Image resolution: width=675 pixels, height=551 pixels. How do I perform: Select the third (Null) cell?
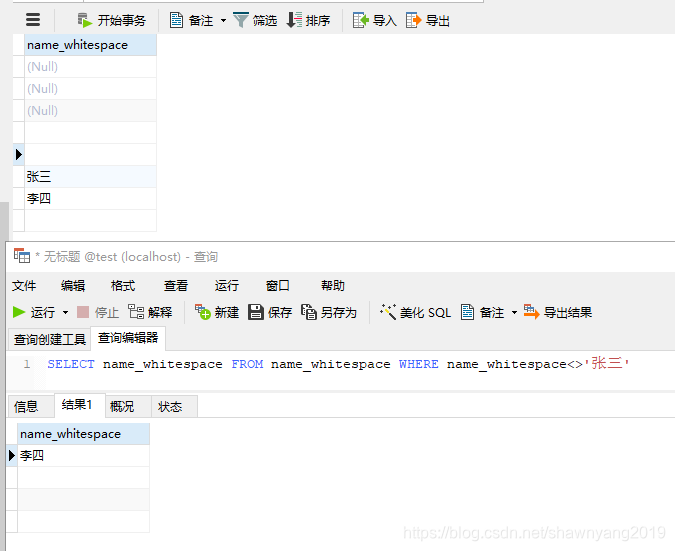[x=90, y=111]
